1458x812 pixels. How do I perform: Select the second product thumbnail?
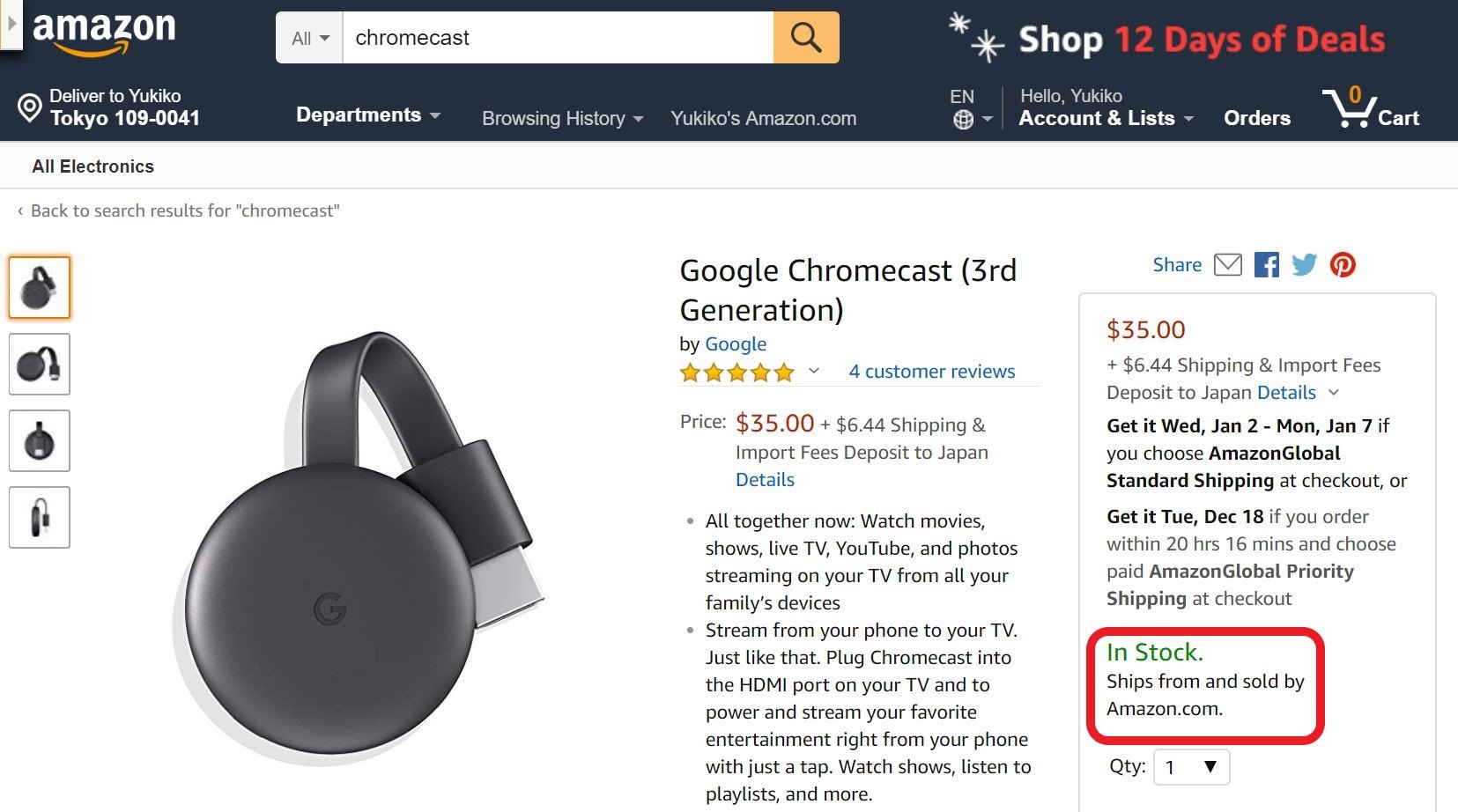[x=39, y=364]
